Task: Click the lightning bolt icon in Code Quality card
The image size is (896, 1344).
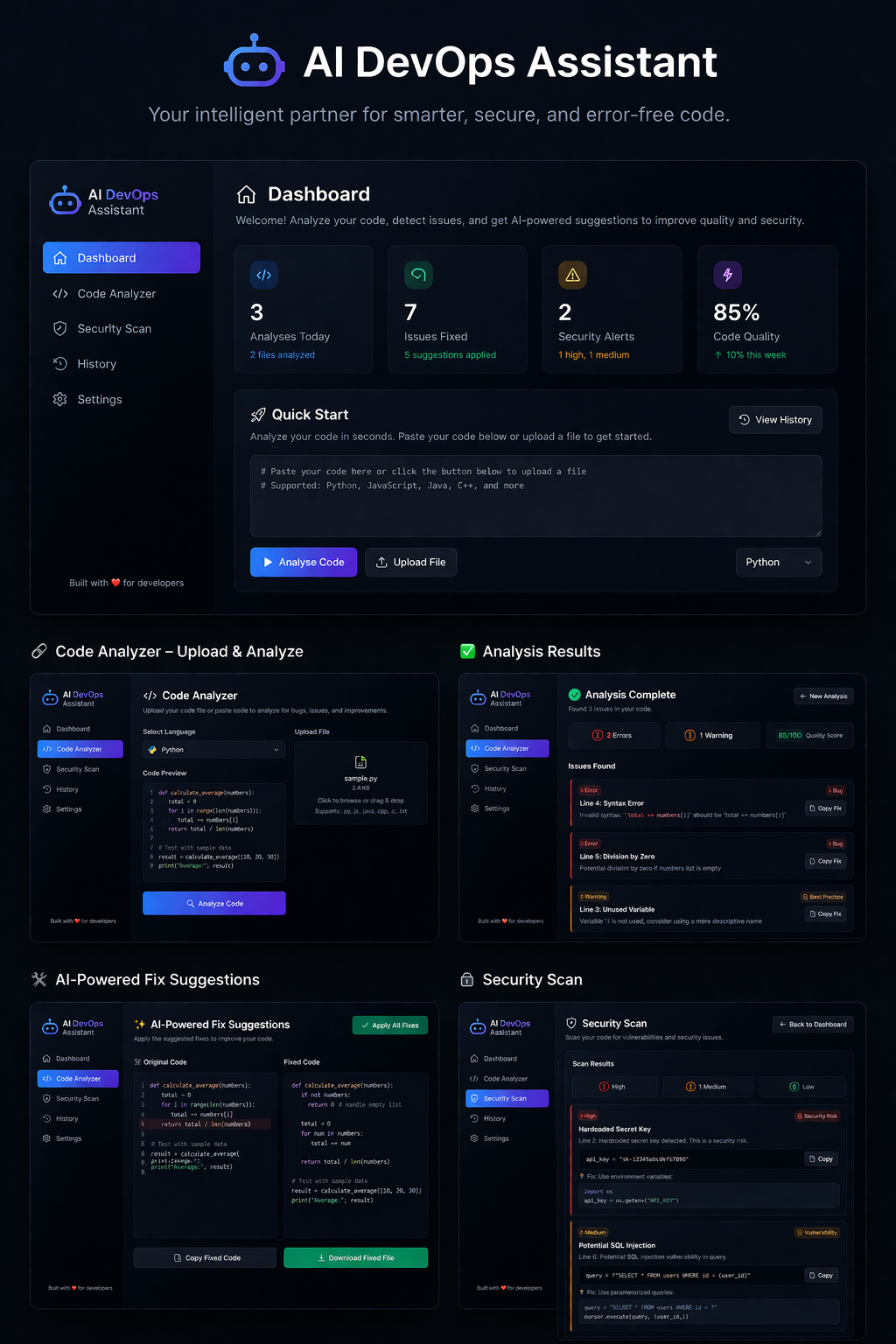Action: pos(727,275)
